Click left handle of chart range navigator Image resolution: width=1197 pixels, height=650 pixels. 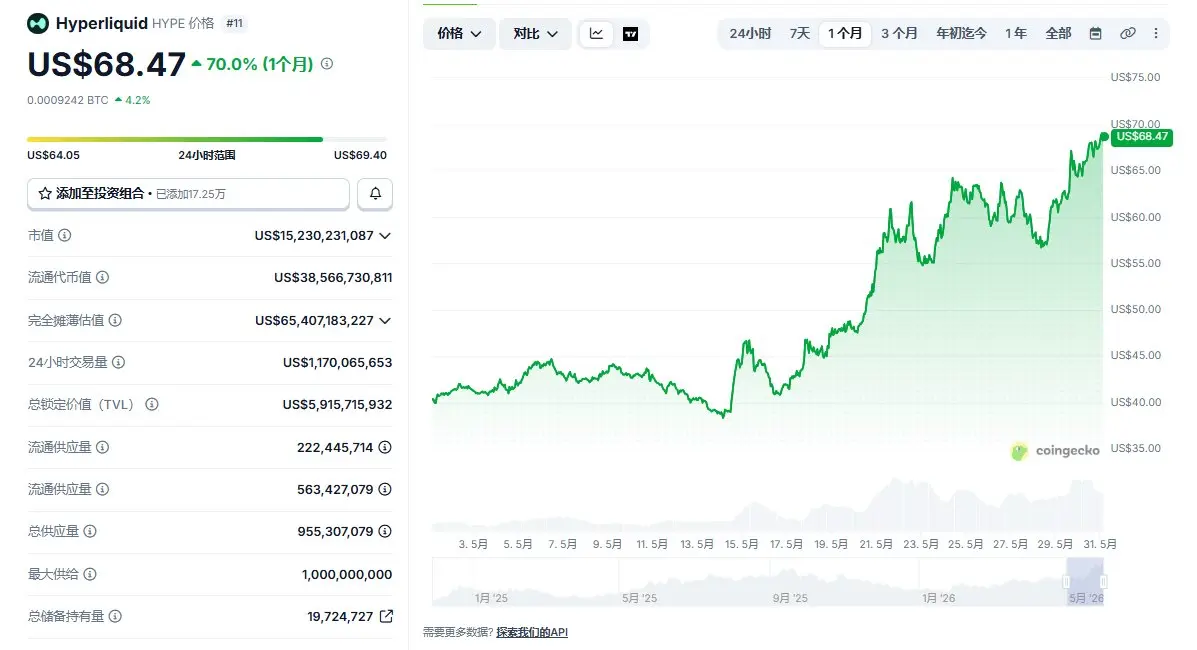pyautogui.click(x=1066, y=582)
